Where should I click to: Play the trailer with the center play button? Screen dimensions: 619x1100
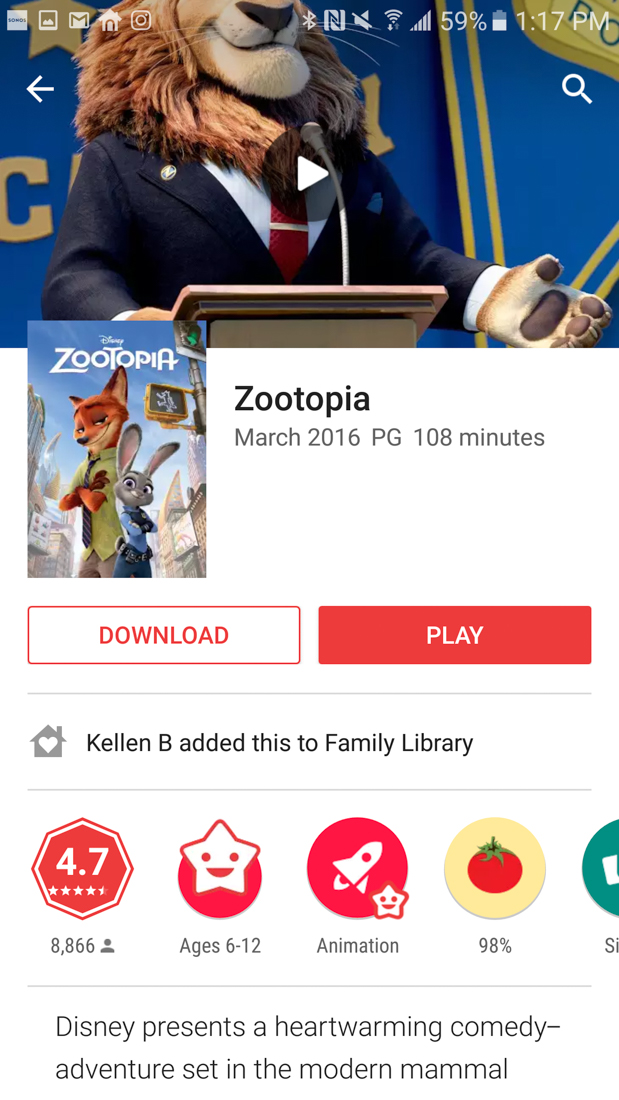311,173
